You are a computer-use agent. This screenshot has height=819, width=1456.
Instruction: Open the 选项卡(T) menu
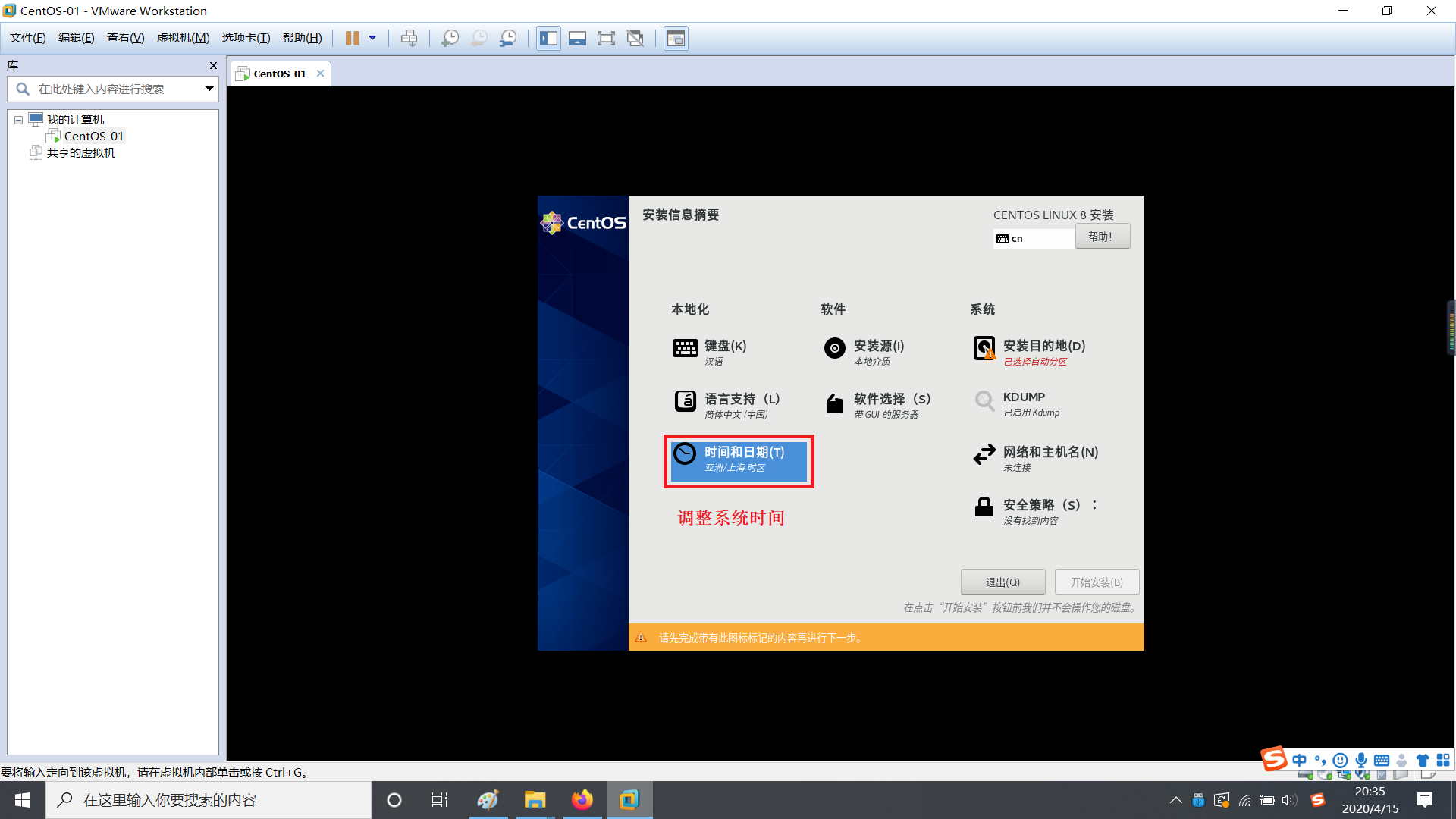pos(246,38)
